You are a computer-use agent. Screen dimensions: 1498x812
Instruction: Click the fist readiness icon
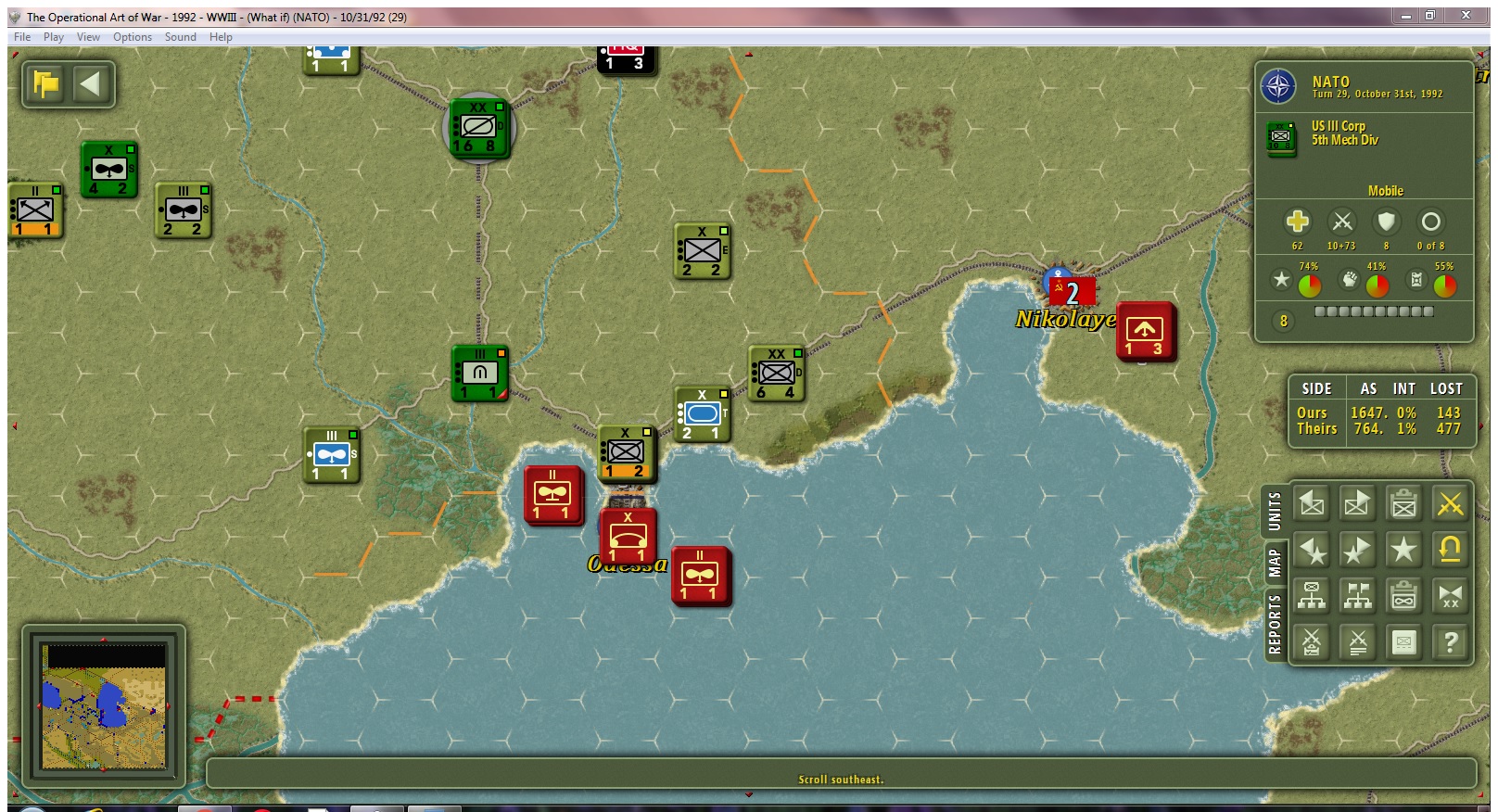pyautogui.click(x=1349, y=280)
